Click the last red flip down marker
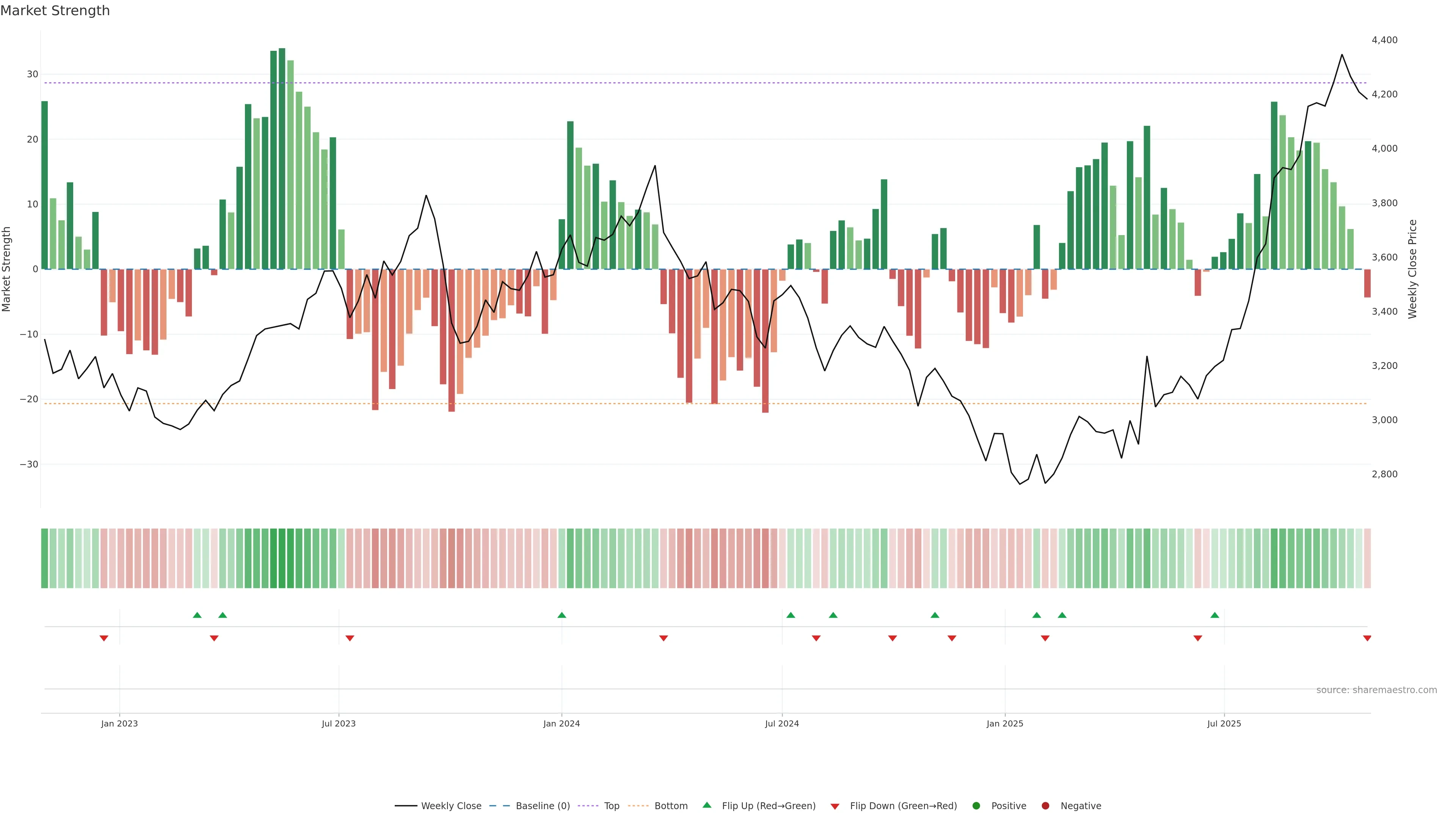The width and height of the screenshot is (1456, 819). point(1367,638)
